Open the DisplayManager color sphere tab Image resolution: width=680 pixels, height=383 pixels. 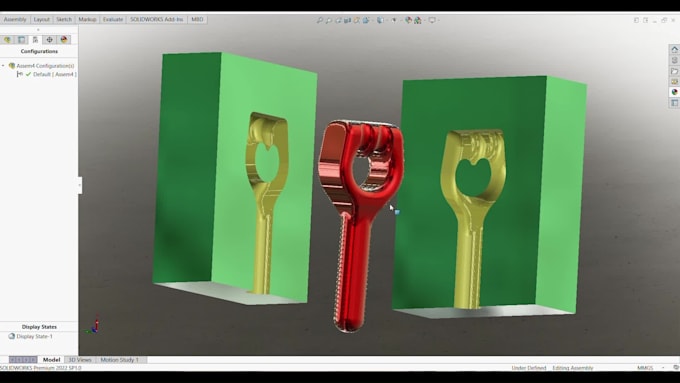point(64,39)
